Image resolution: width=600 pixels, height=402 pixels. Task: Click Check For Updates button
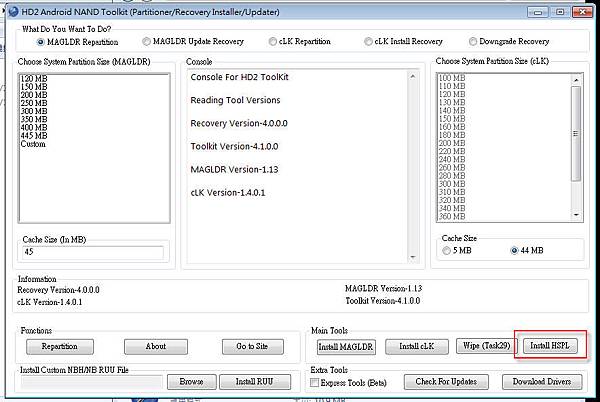446,382
